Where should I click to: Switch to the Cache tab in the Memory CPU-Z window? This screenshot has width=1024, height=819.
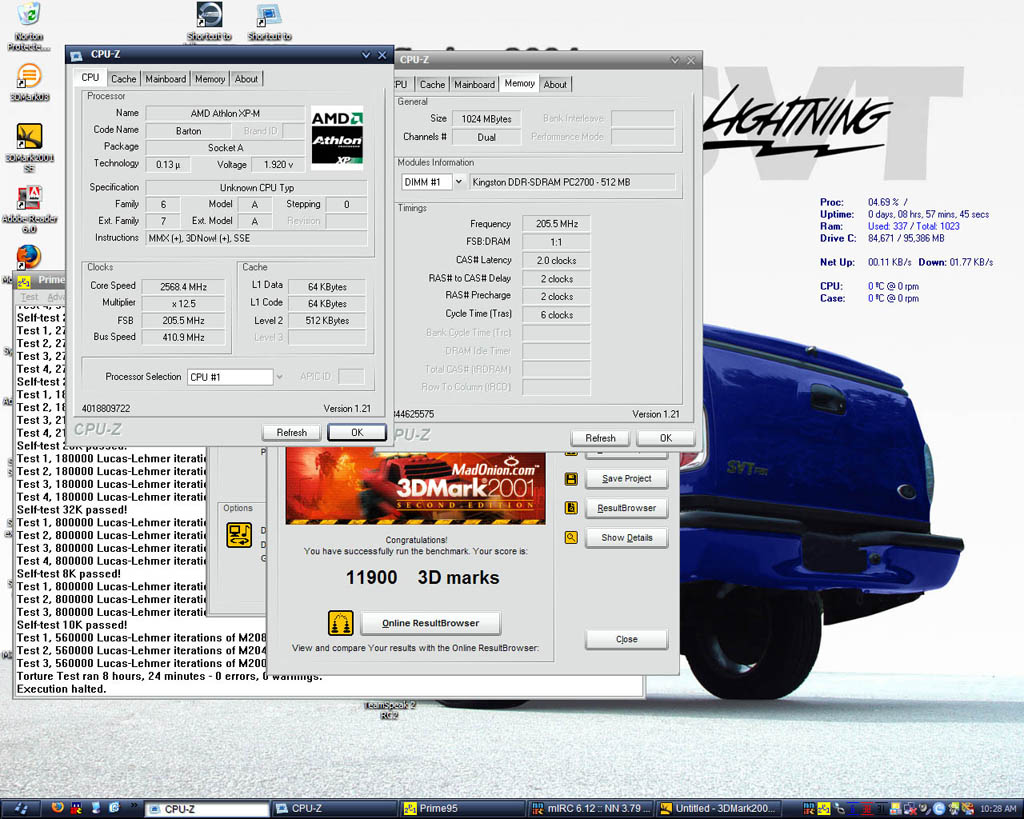click(432, 84)
